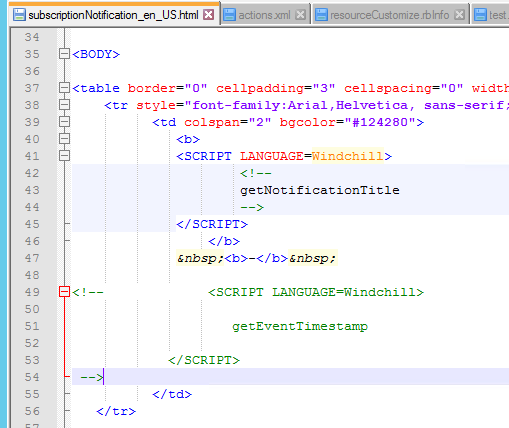This screenshot has width=509, height=428.
Task: Switch to resourceCustomize.rbInfo tab
Action: click(x=389, y=15)
